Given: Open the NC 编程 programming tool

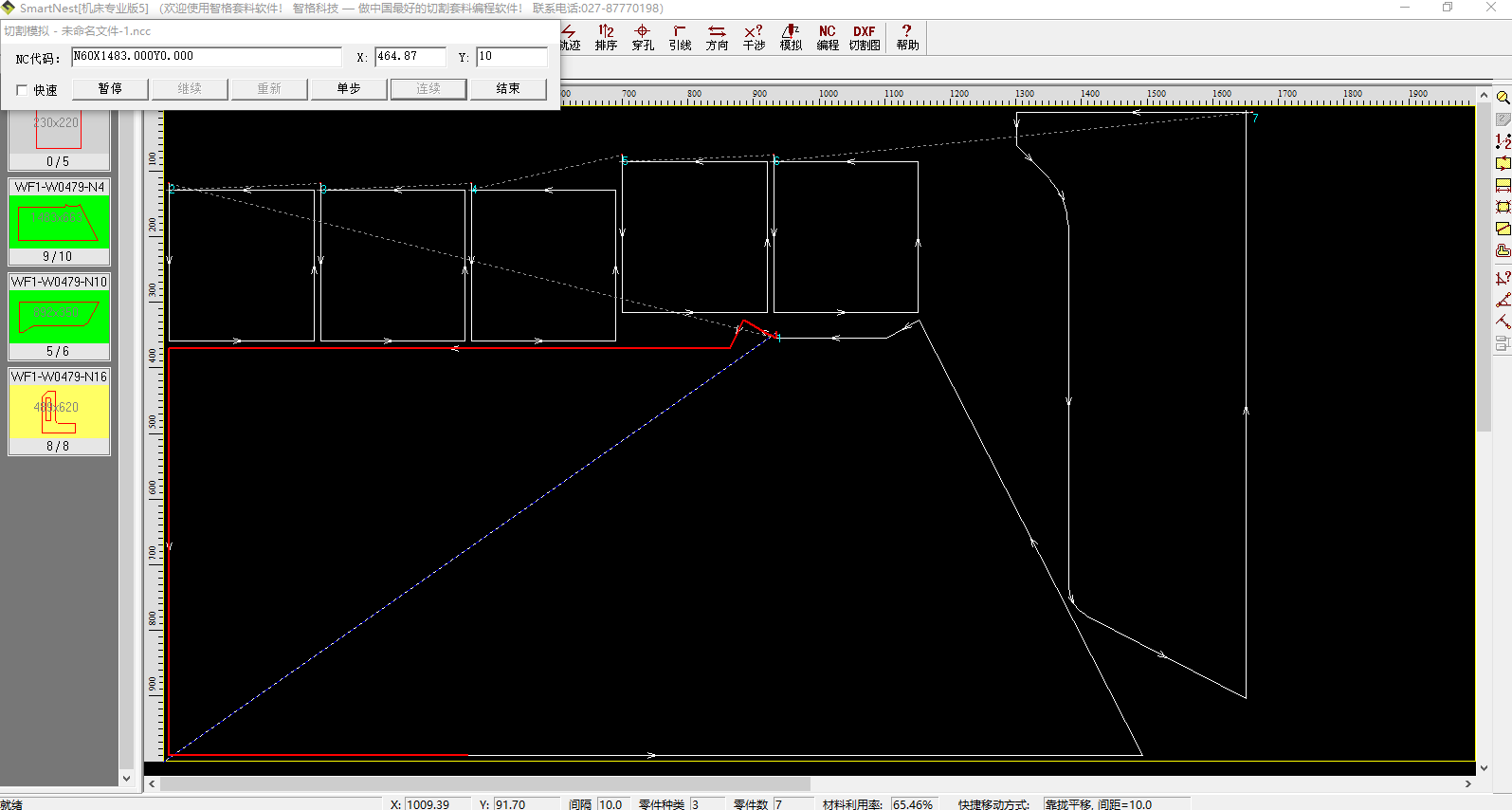Looking at the screenshot, I should tap(828, 38).
